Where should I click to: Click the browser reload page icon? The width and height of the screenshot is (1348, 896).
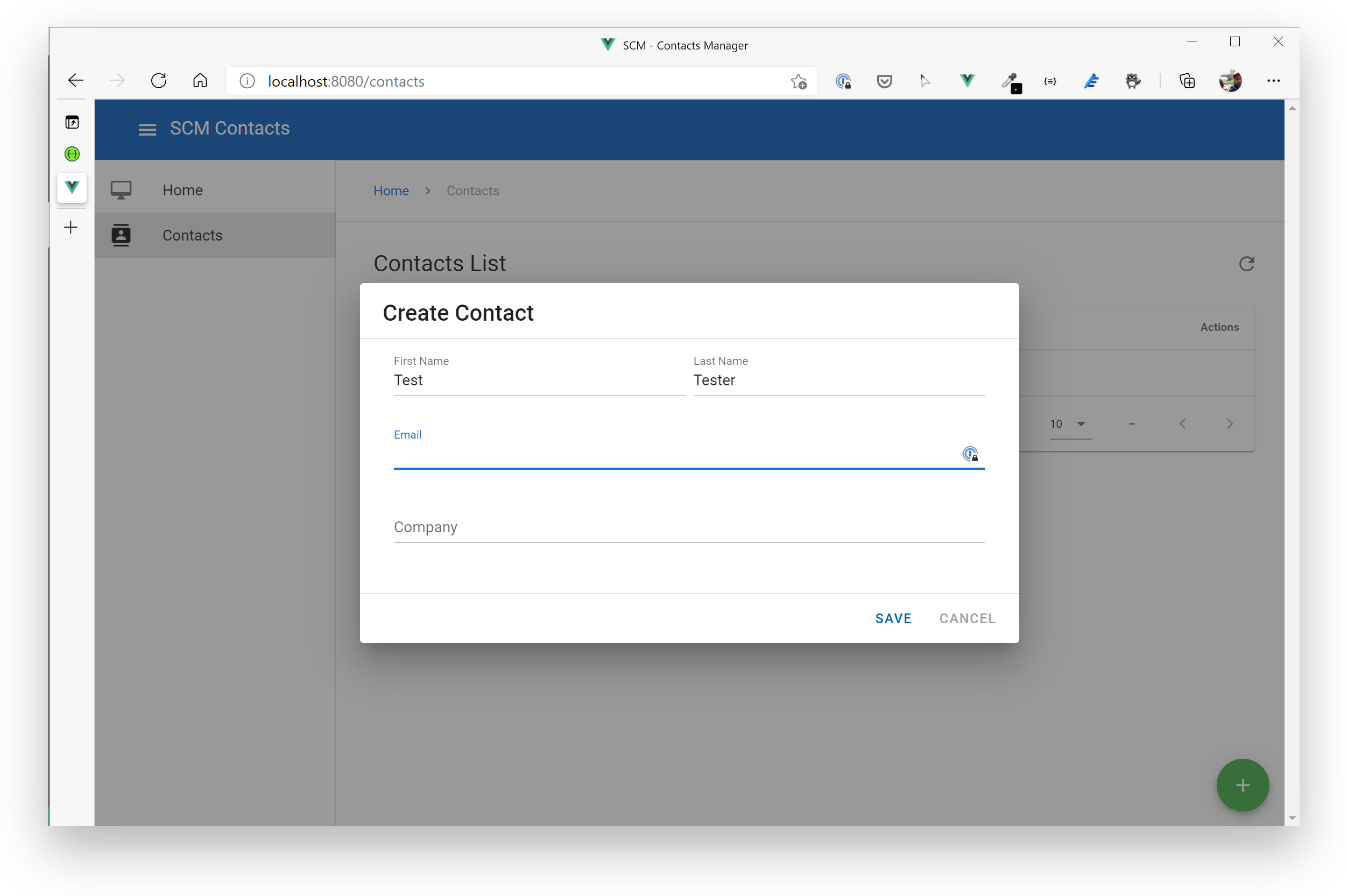click(x=159, y=81)
